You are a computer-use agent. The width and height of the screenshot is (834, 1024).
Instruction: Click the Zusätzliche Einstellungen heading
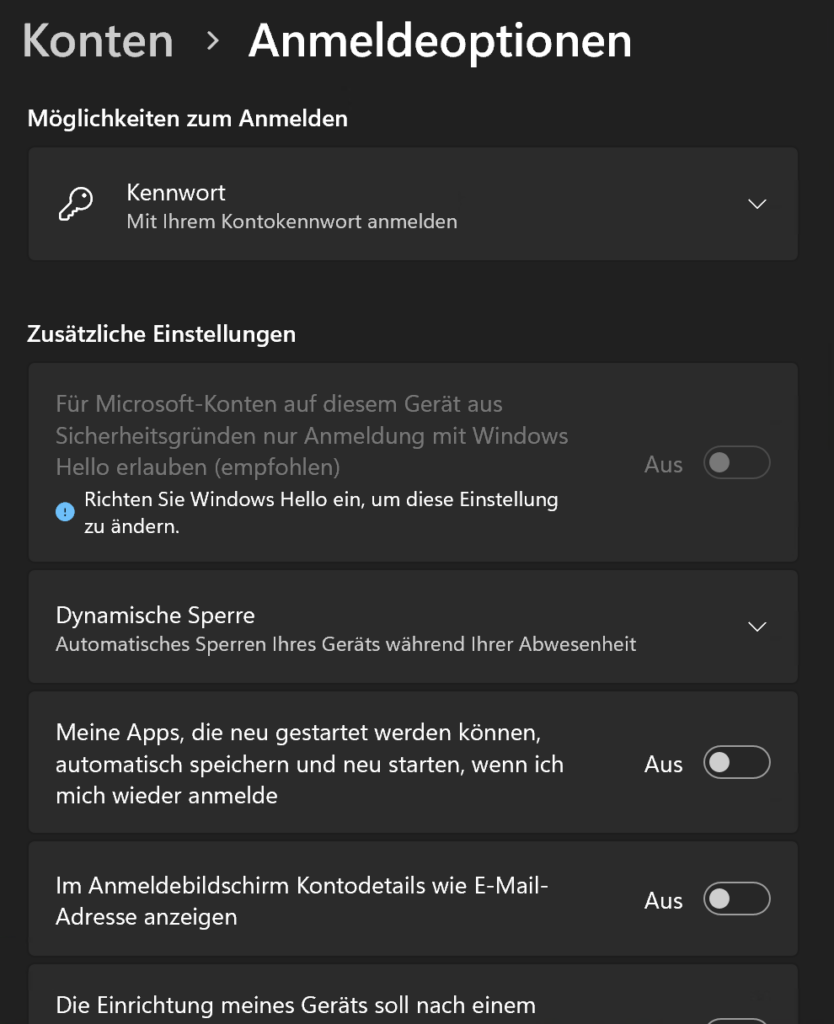161,334
